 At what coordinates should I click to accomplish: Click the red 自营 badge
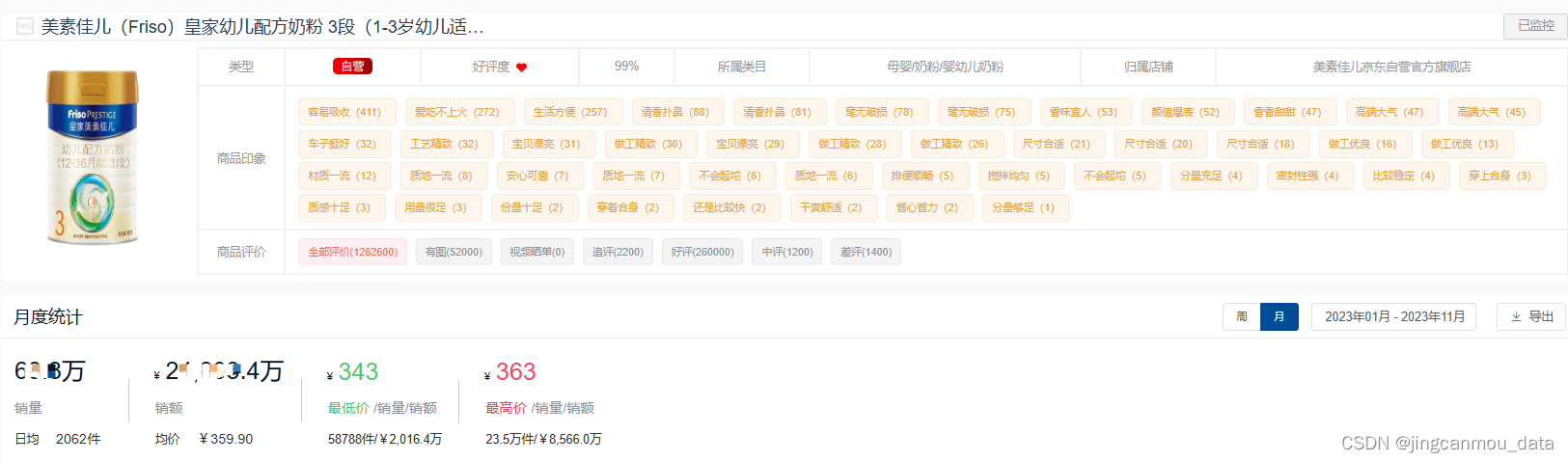click(x=352, y=67)
